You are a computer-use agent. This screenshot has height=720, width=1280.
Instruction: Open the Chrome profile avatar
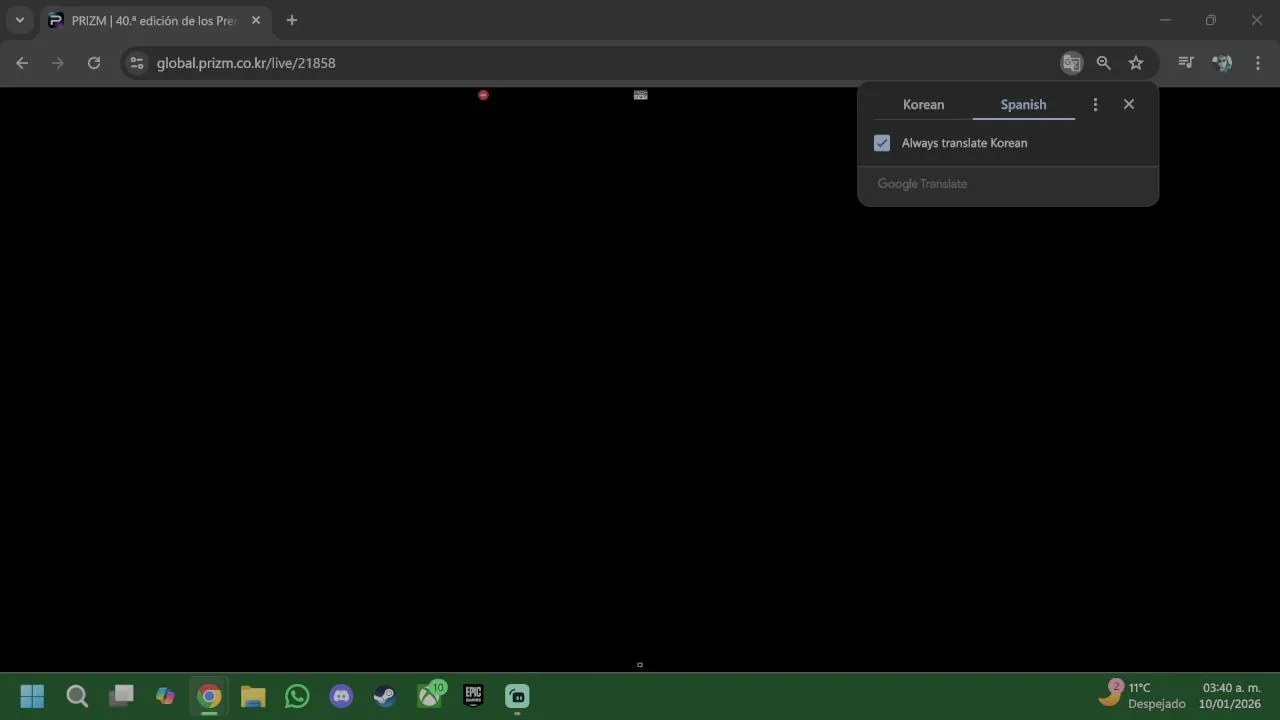1221,63
